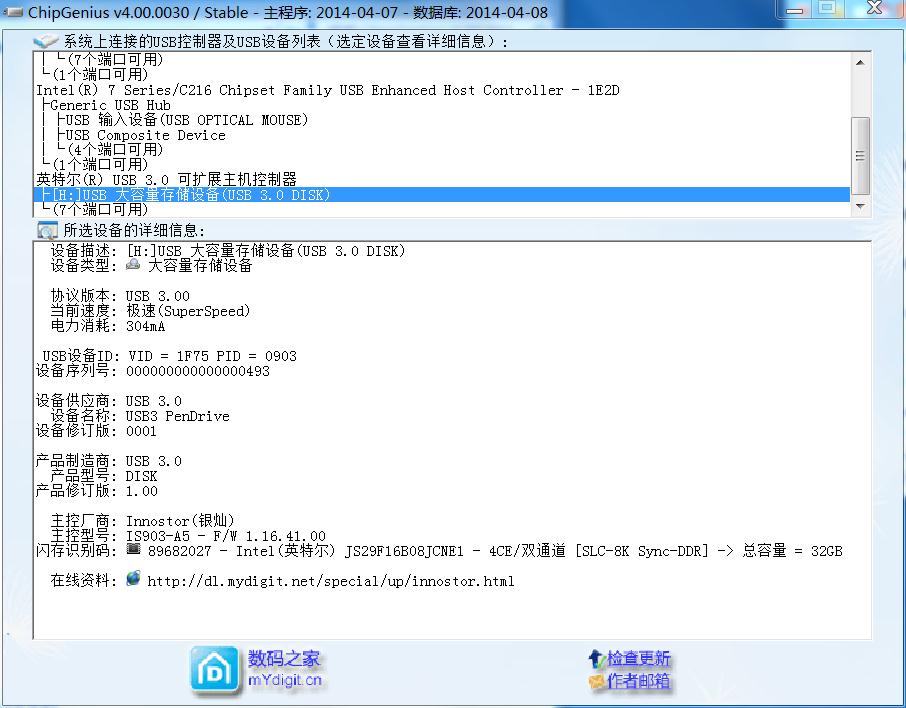Open the 作者邮箱 link
The width and height of the screenshot is (906, 708).
638,681
